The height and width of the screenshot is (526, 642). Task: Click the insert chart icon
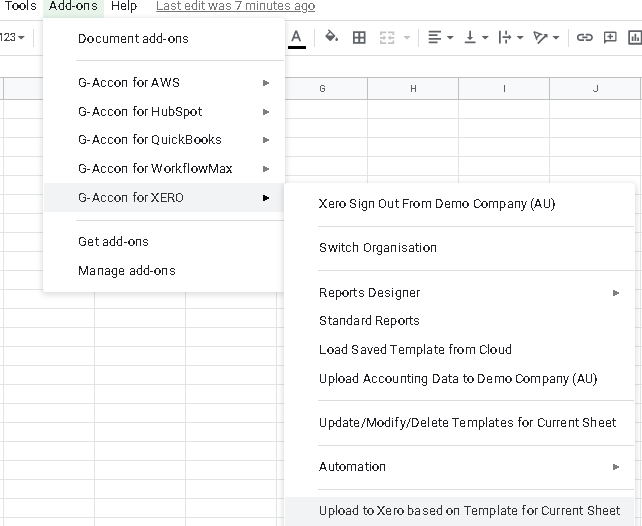(634, 37)
